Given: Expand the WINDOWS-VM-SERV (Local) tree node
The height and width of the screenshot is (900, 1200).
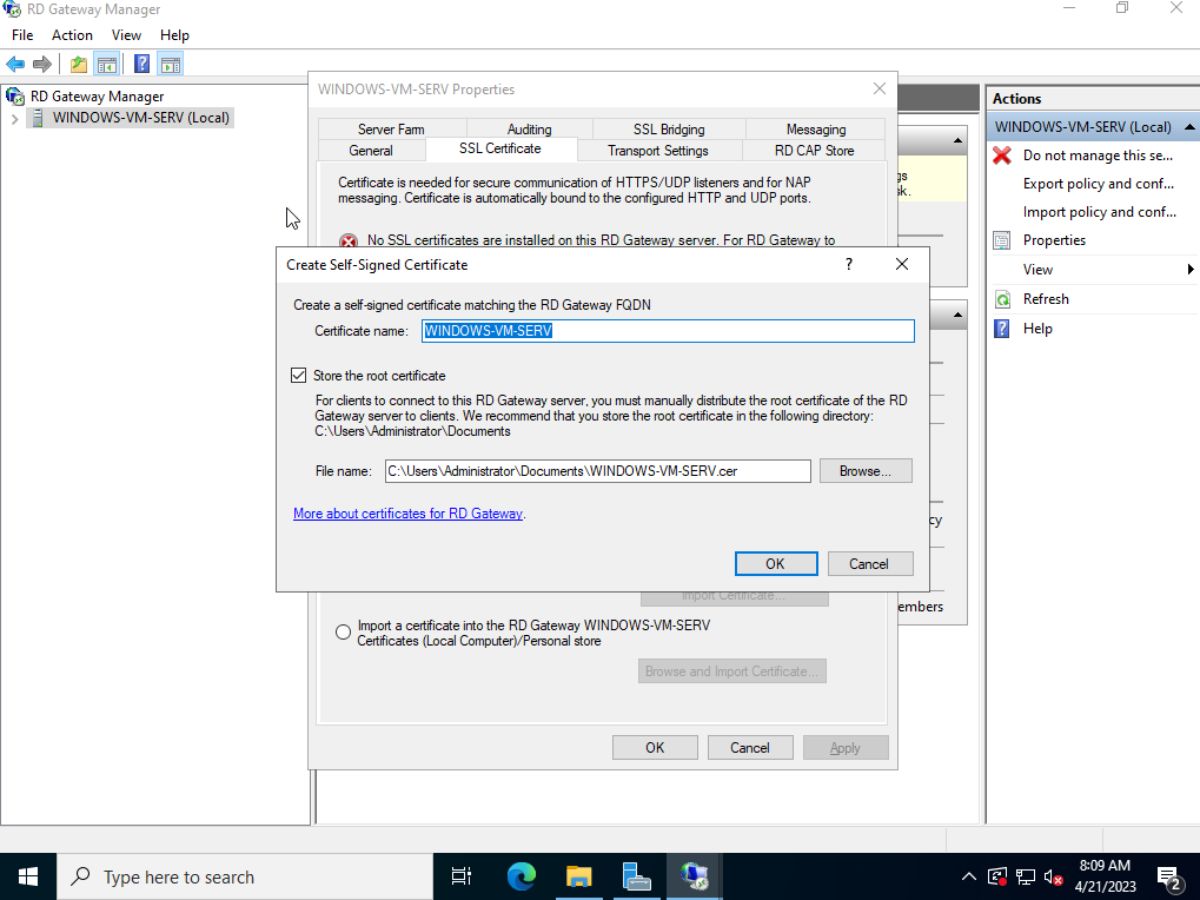Looking at the screenshot, I should (14, 118).
